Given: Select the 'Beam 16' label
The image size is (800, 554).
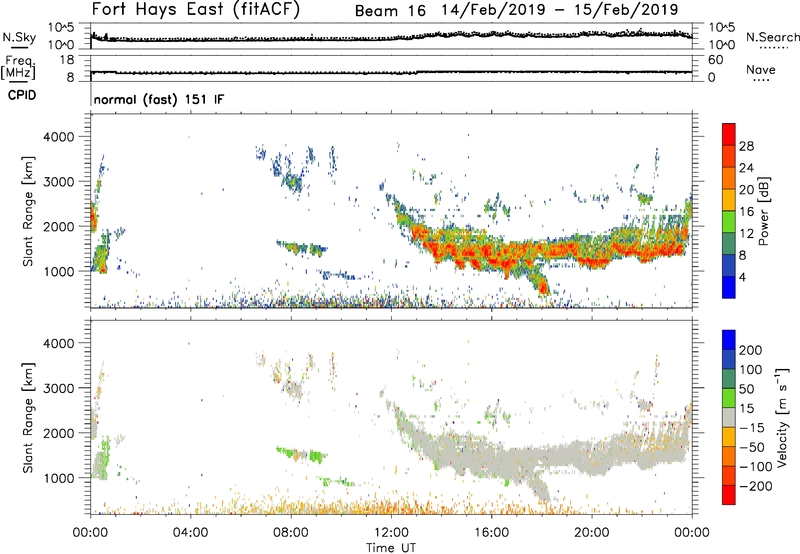Looking at the screenshot, I should point(390,11).
